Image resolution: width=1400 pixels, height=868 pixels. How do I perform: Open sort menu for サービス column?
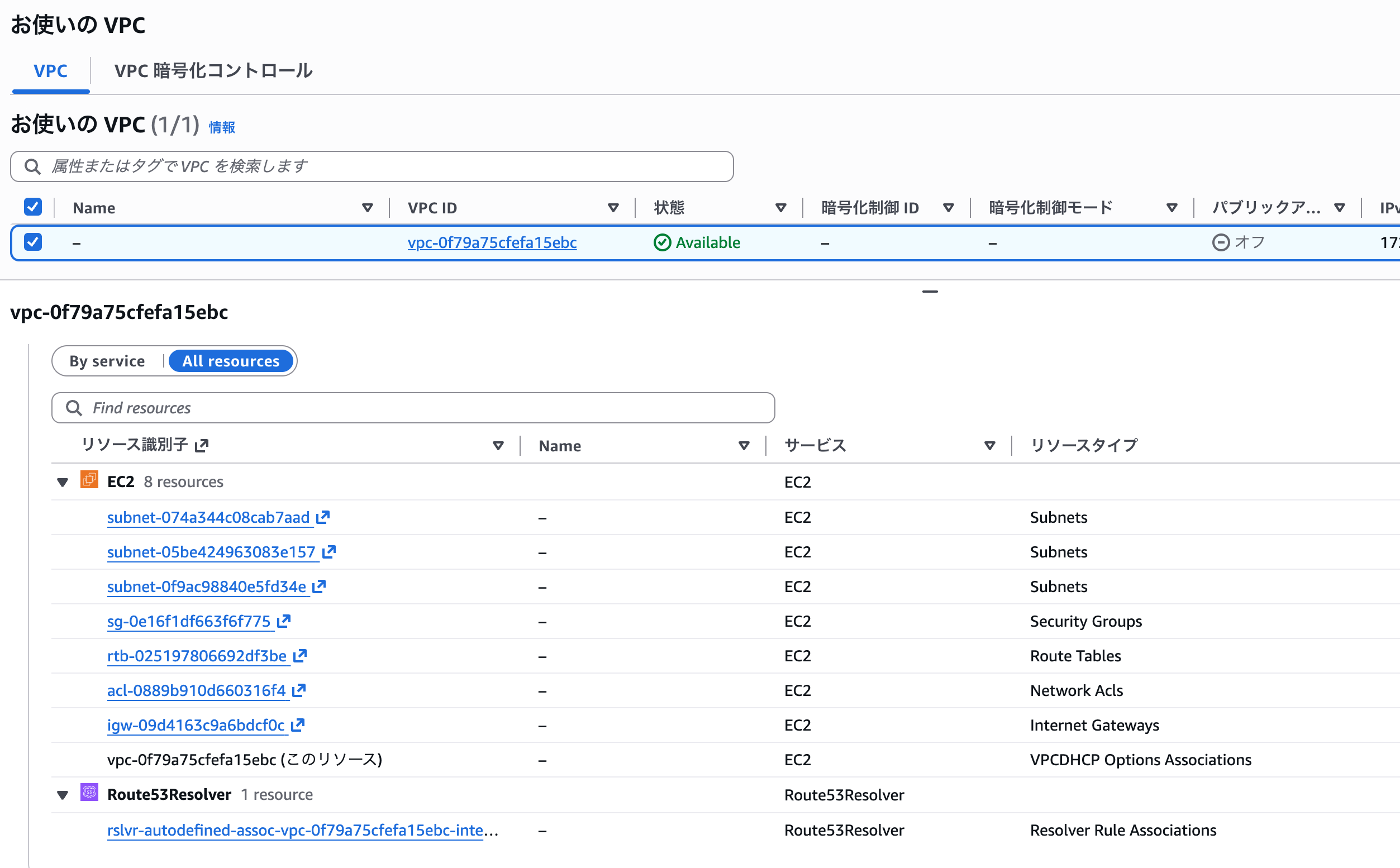[x=989, y=446]
